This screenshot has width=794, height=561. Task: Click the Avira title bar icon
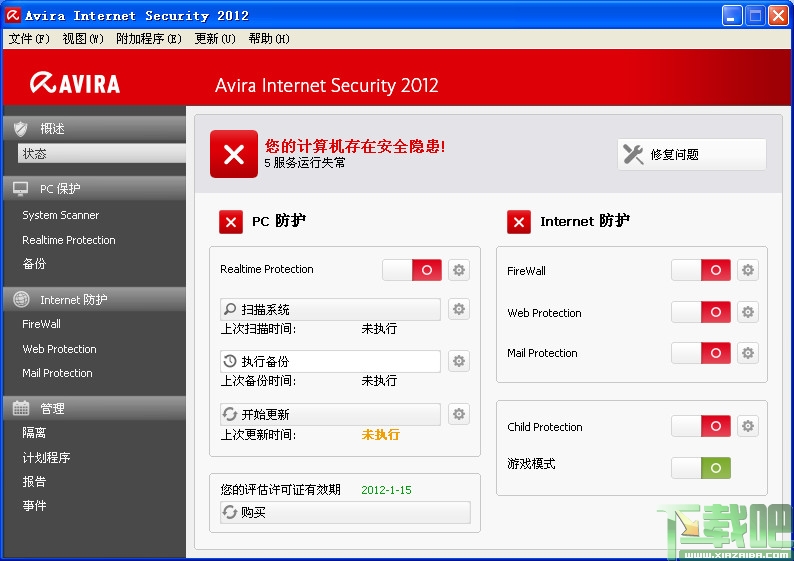point(13,15)
